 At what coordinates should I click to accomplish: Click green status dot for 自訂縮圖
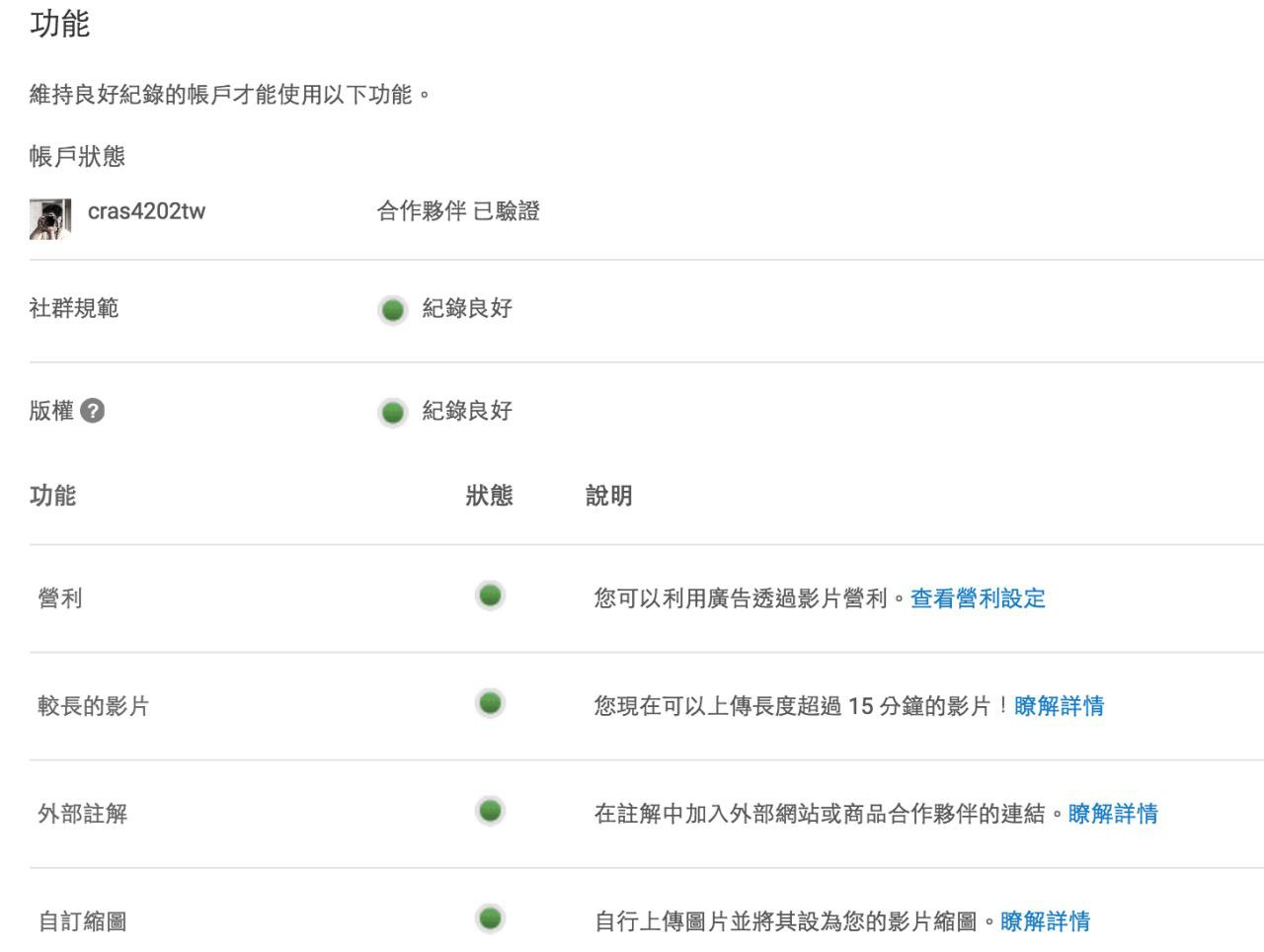(490, 918)
